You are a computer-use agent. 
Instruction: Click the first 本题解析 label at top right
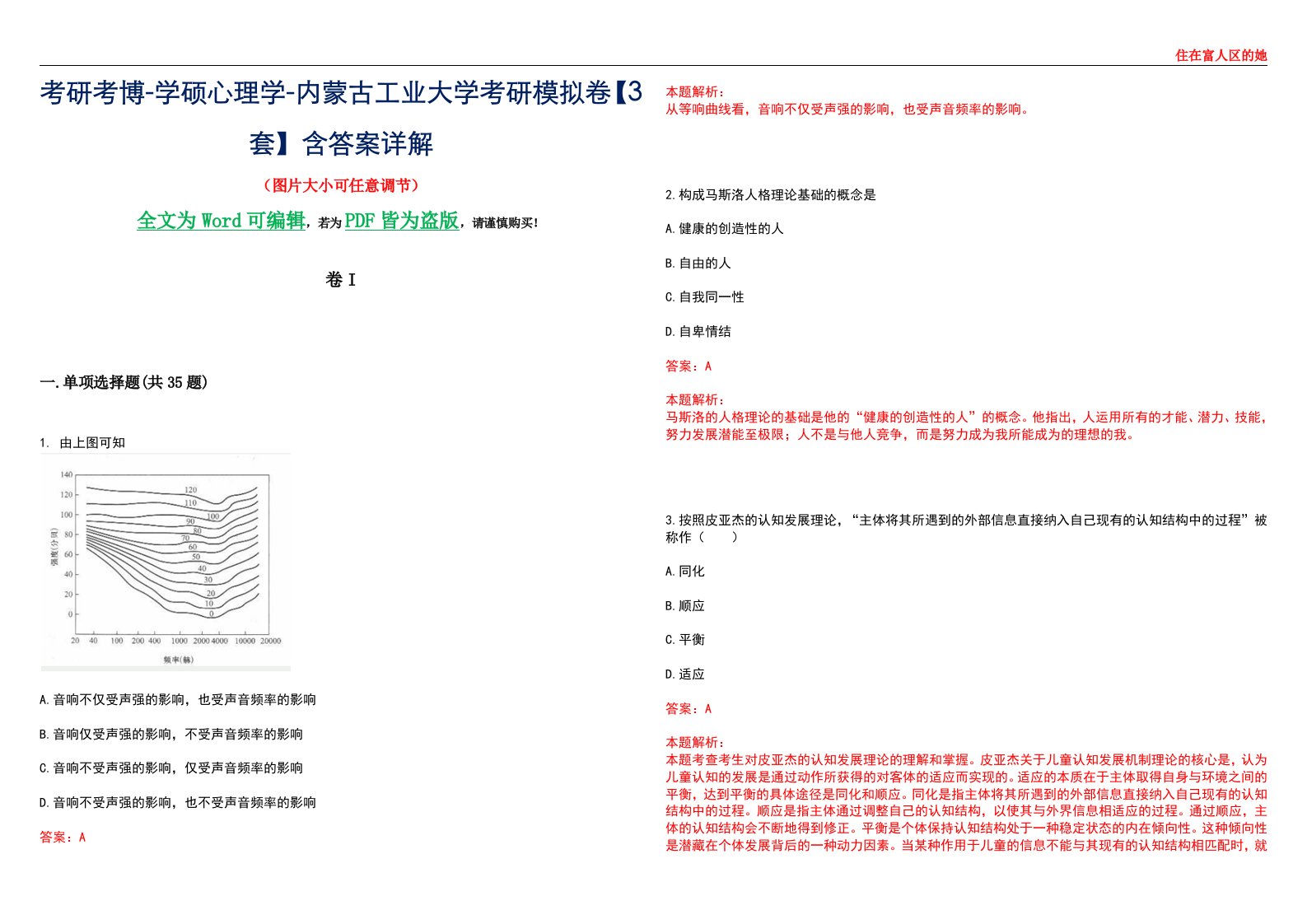coord(695,92)
